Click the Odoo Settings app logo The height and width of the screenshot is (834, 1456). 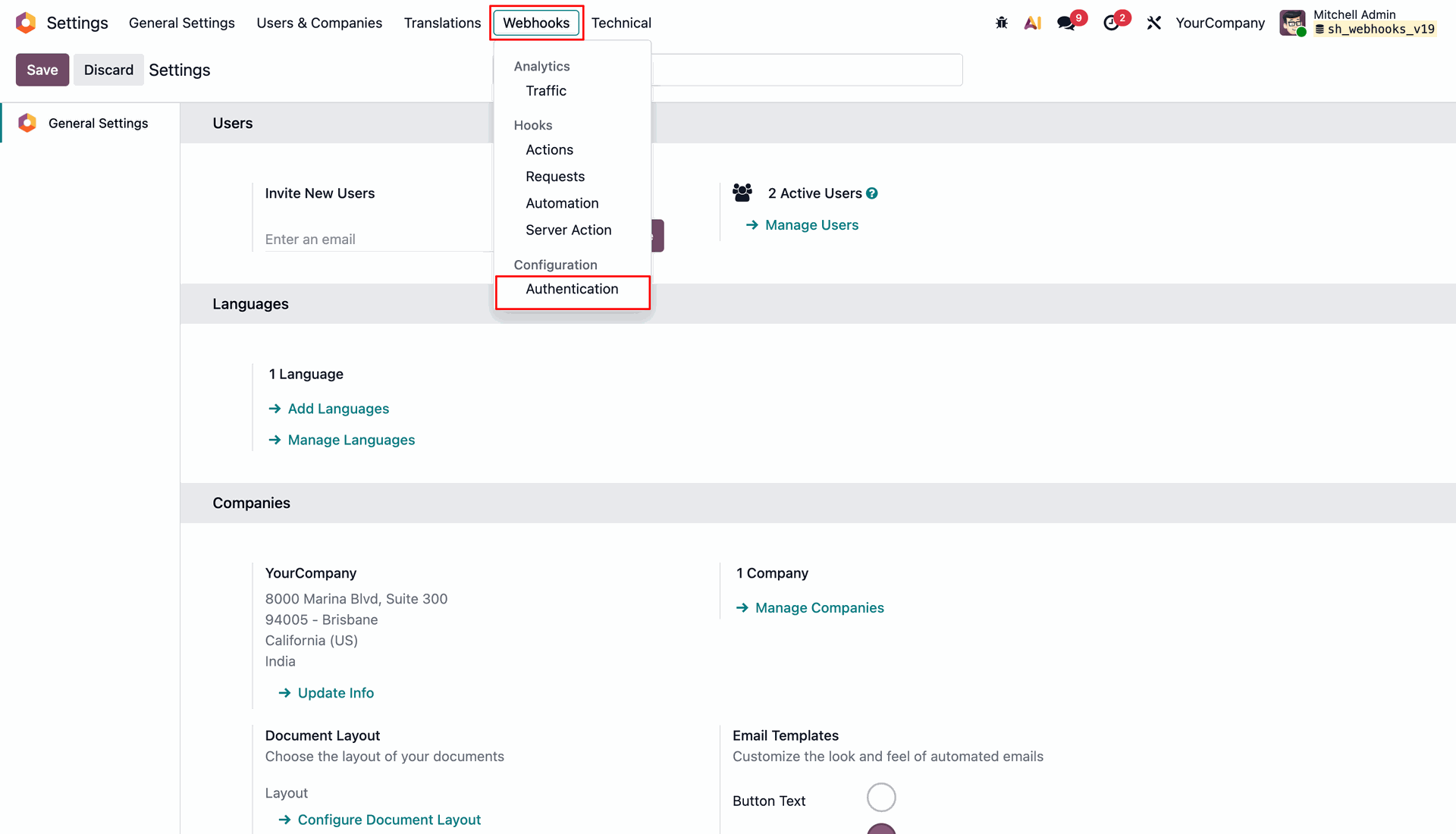[x=26, y=23]
